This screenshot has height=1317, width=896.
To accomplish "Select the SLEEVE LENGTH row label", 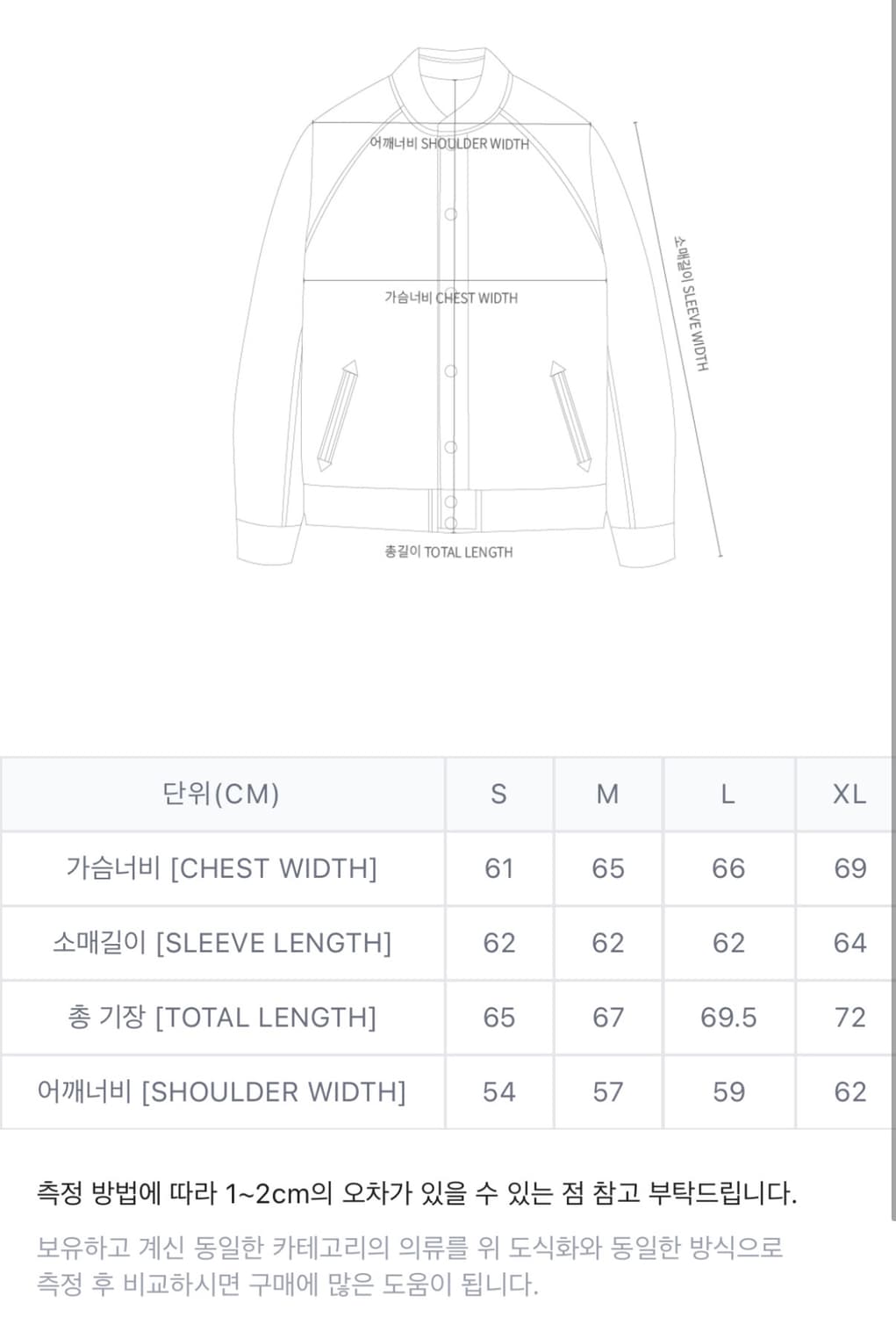I will [221, 943].
